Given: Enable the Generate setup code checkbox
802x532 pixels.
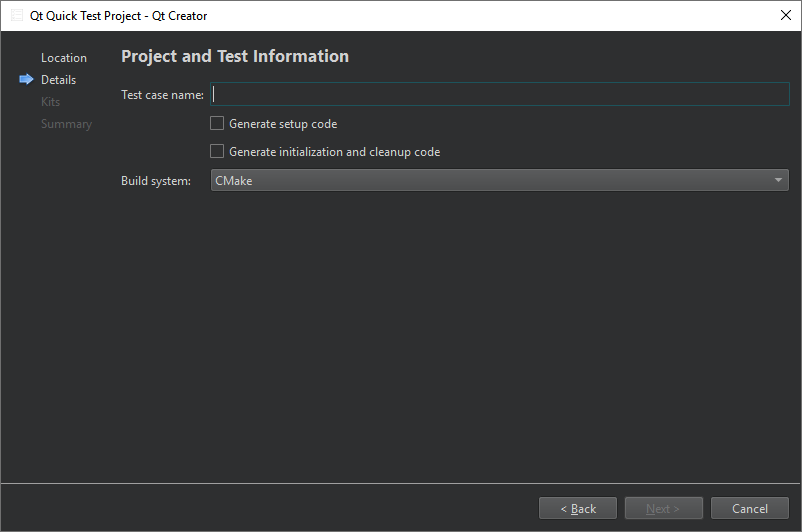Looking at the screenshot, I should tap(217, 124).
